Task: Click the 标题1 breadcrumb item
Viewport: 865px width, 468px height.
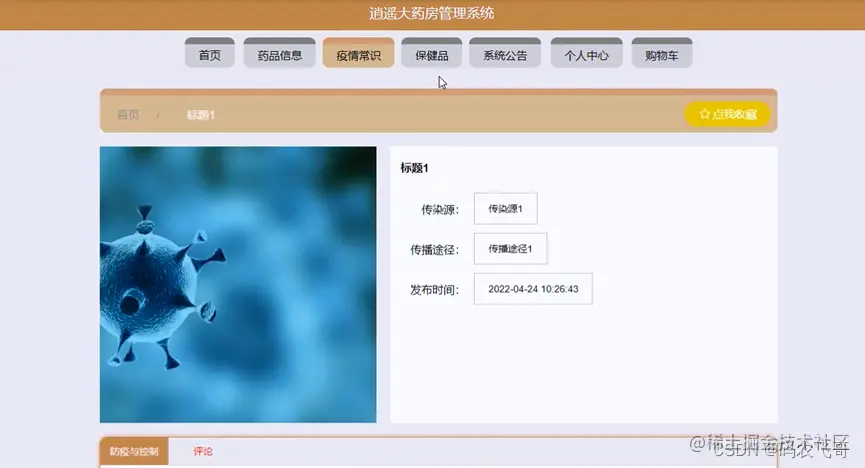Action: point(200,115)
